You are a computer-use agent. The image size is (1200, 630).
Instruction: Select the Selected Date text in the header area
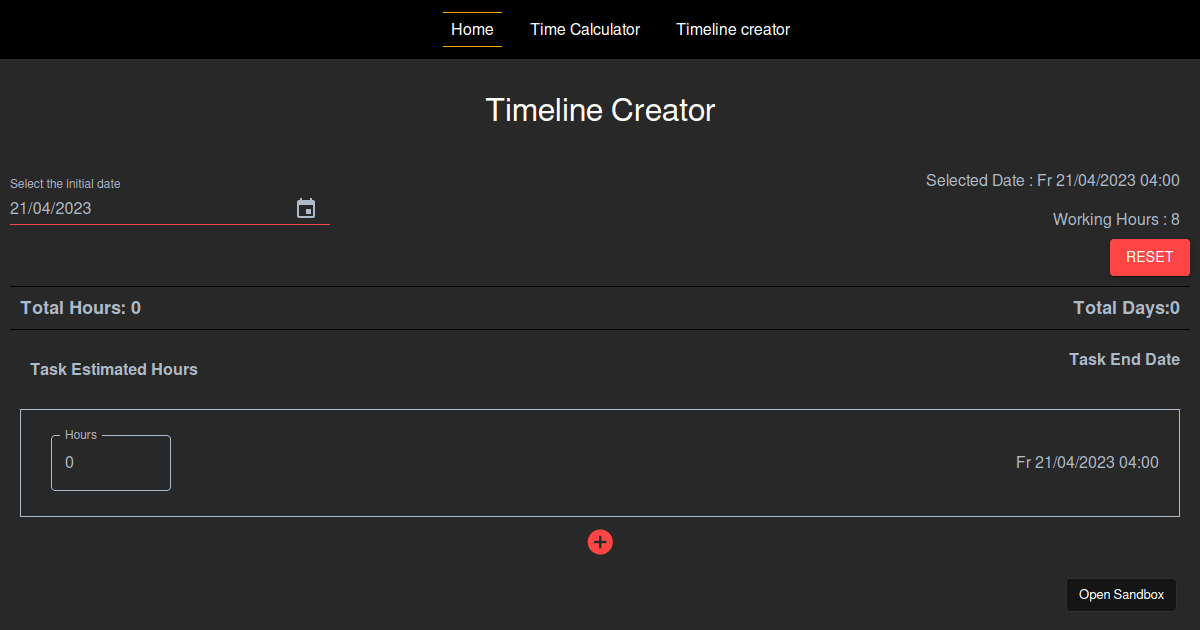point(1053,180)
